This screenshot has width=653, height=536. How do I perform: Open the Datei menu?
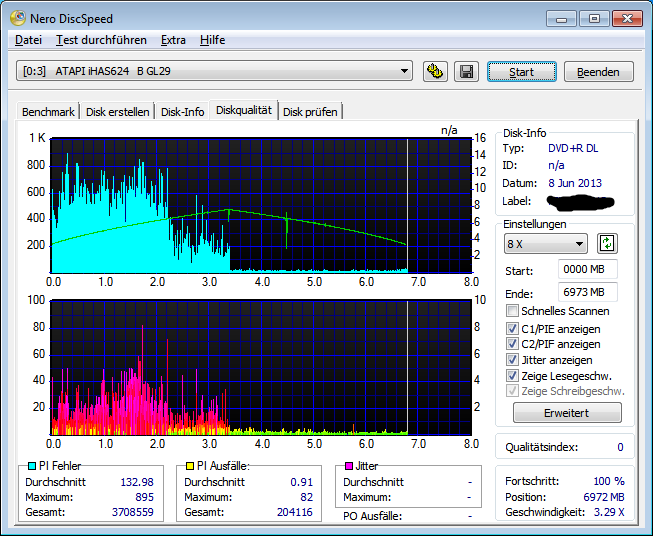click(x=28, y=40)
